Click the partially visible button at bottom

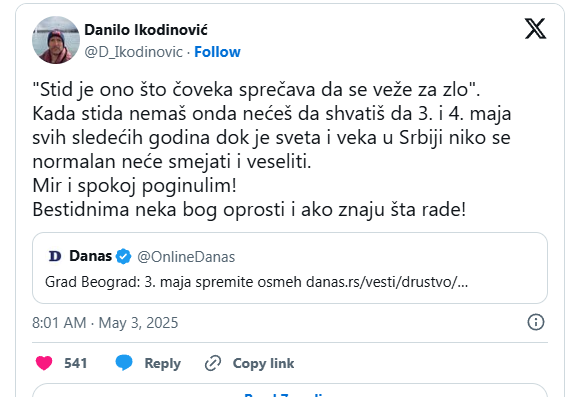tap(290, 390)
